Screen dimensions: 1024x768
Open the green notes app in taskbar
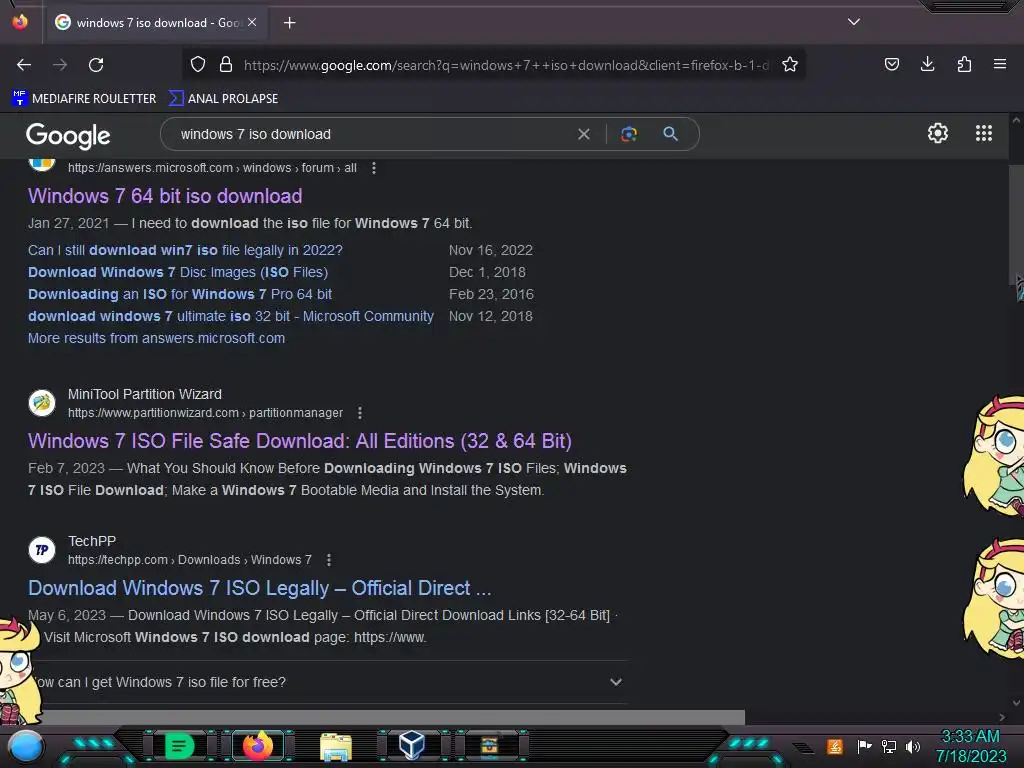point(179,746)
